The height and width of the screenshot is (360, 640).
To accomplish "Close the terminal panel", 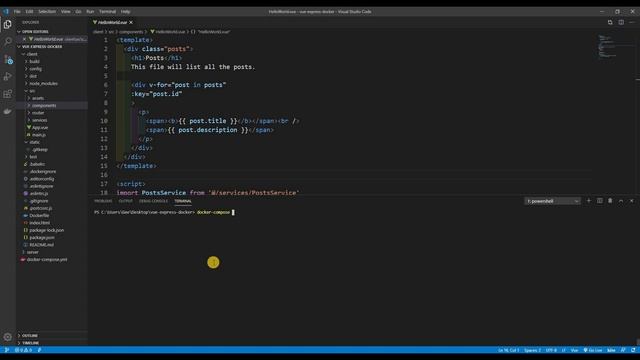I will pos(631,201).
